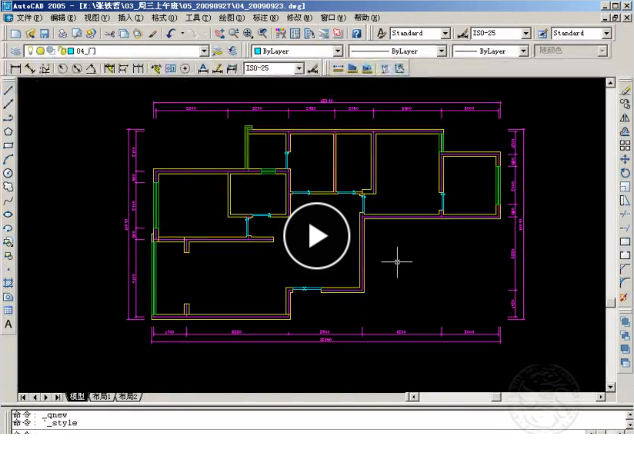Open the 修改(M) menu
This screenshot has height=457, width=634.
[299, 18]
